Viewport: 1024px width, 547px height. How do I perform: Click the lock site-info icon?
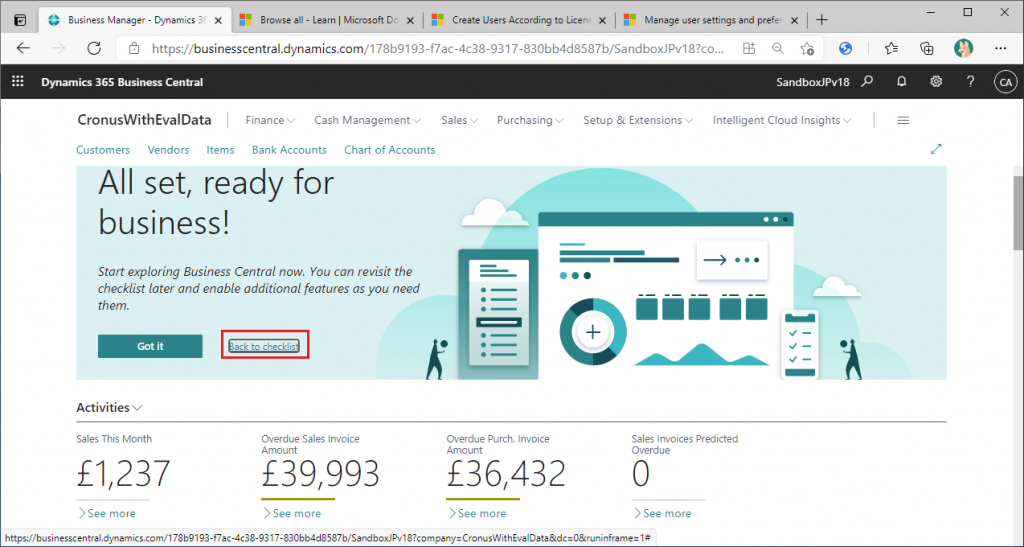pos(134,48)
